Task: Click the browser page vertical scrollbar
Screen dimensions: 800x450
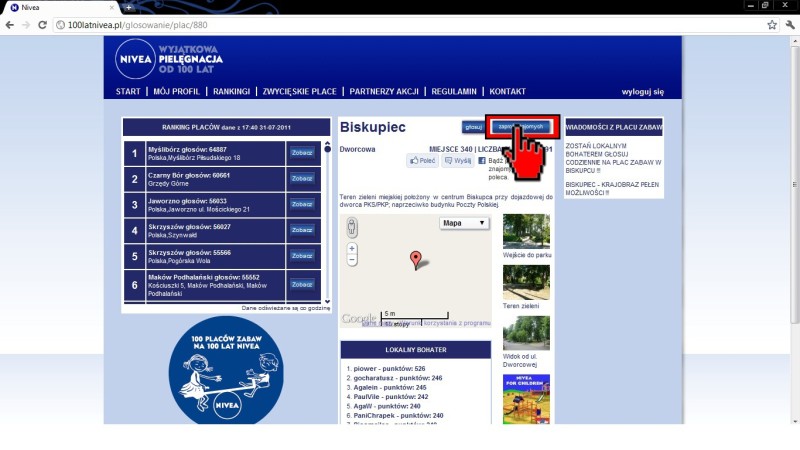Action: [794, 186]
